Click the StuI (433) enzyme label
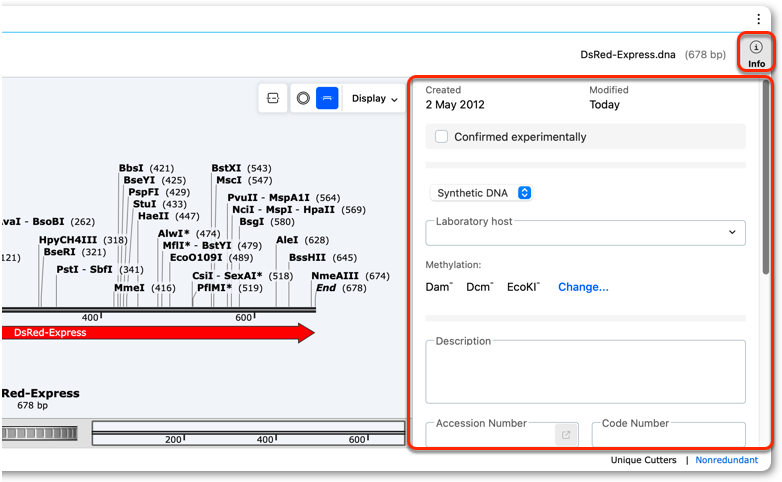This screenshot has height=482, width=782. [160, 204]
